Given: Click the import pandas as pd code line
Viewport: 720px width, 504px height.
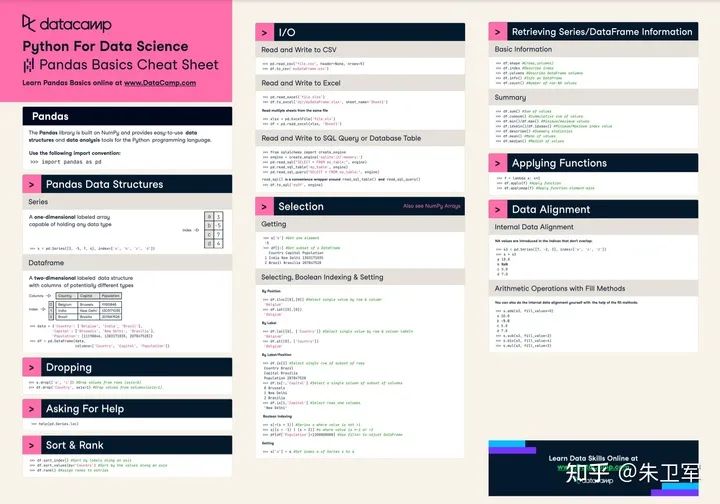Looking at the screenshot, I should coord(66,162).
